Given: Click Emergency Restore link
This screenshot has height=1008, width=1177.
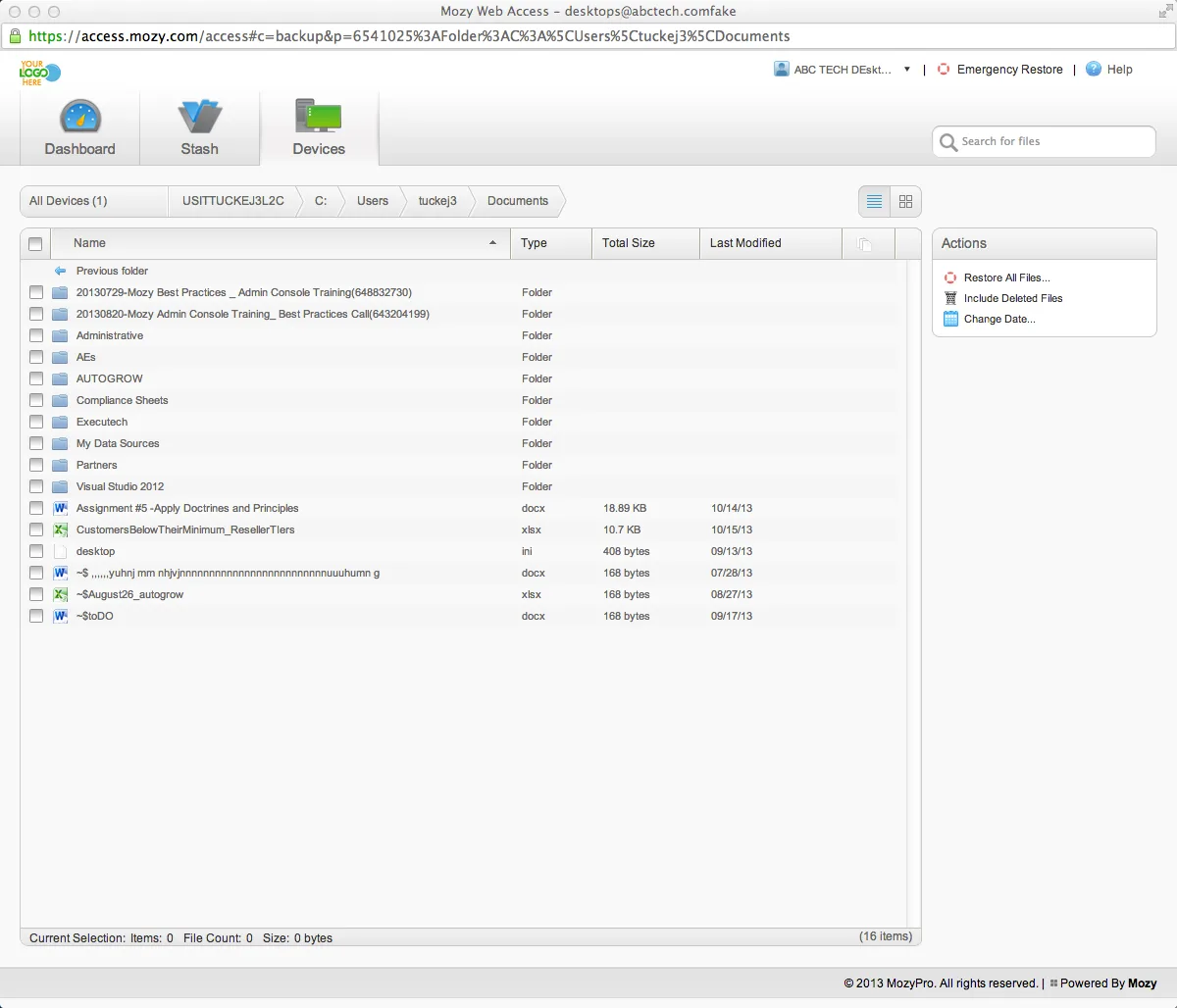Looking at the screenshot, I should click(x=1010, y=70).
